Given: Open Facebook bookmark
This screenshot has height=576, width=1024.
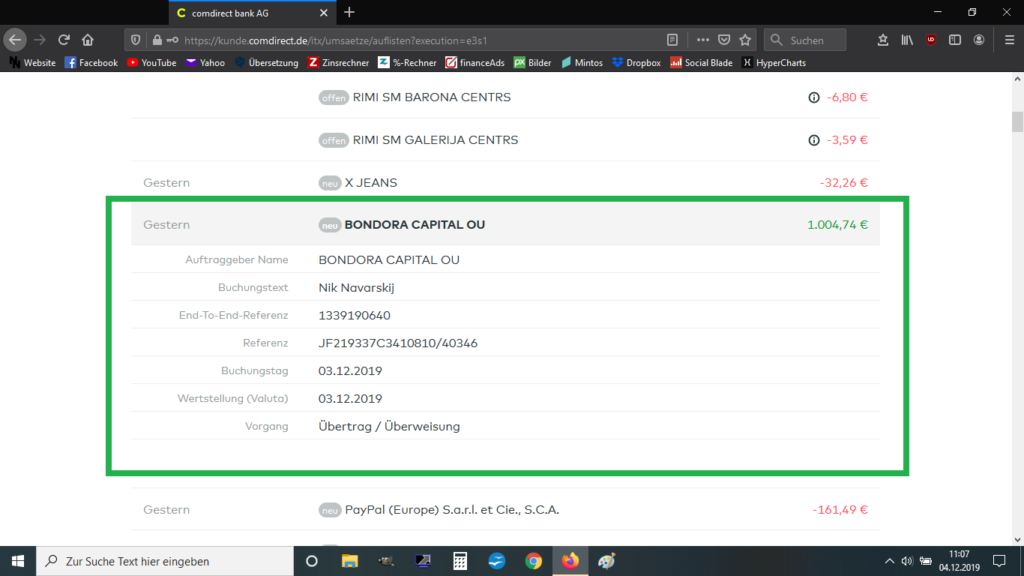Looking at the screenshot, I should point(91,63).
